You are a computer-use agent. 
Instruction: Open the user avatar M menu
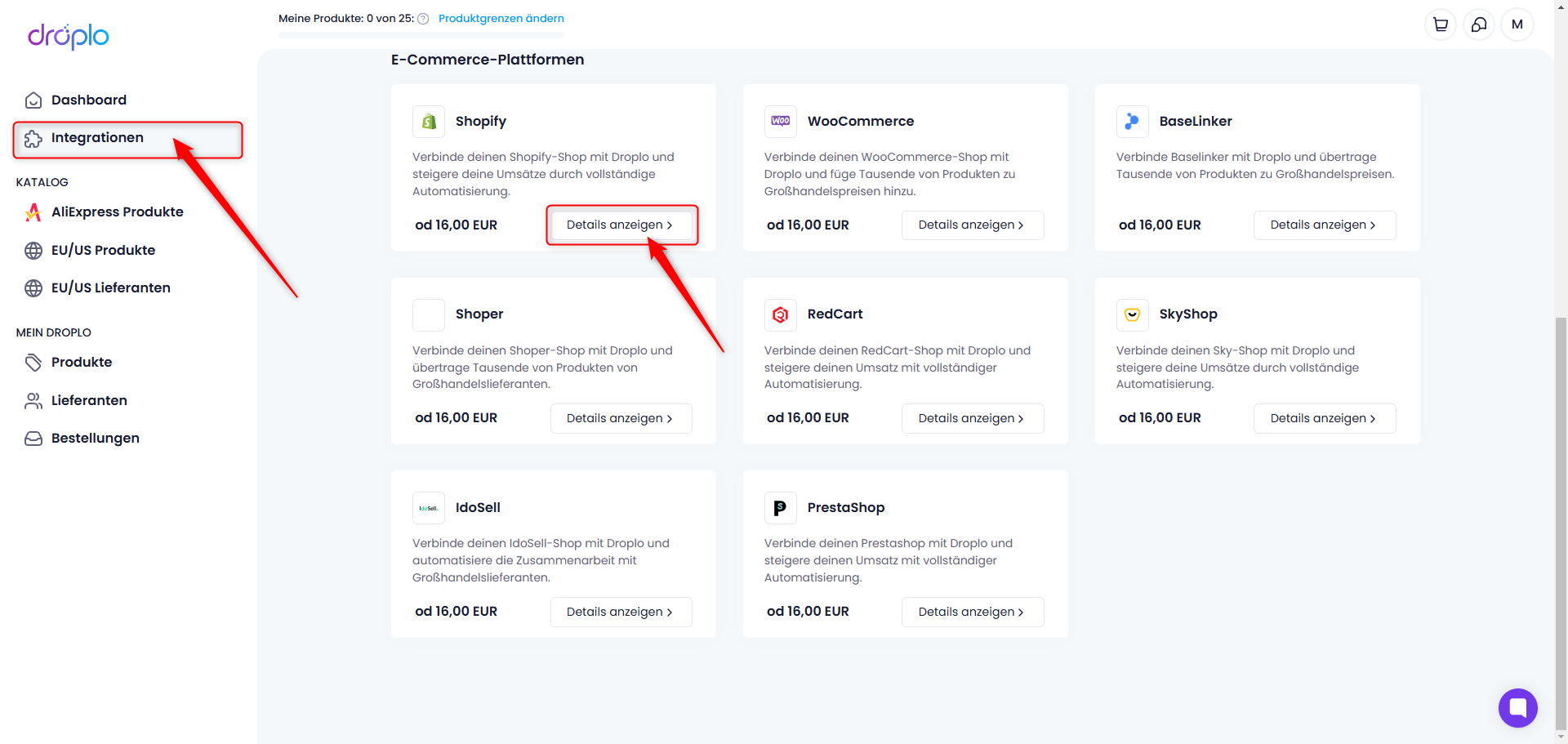(1517, 25)
